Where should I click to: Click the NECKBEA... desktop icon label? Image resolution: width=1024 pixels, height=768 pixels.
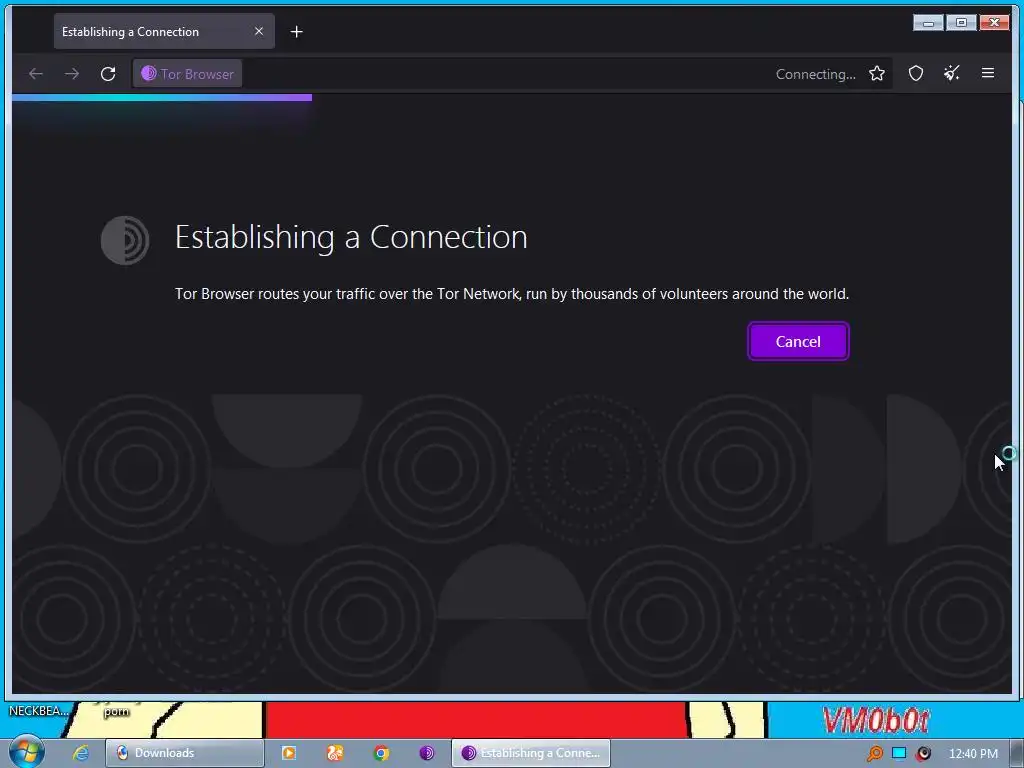pos(38,711)
